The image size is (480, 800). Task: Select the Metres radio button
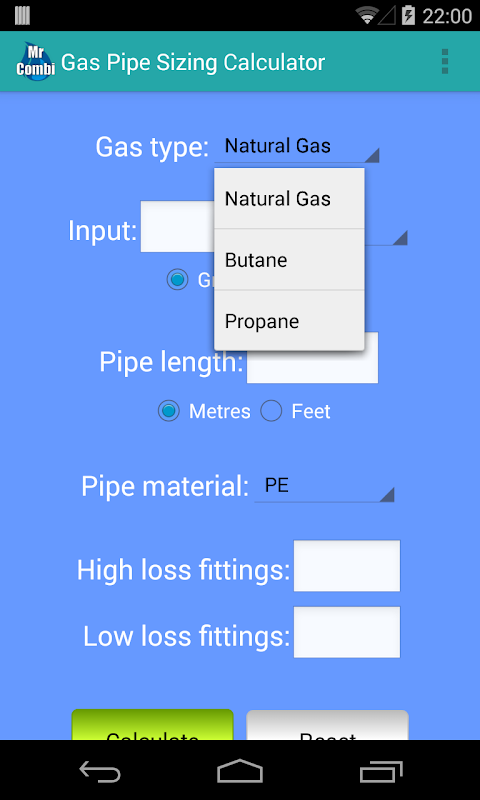[168, 411]
